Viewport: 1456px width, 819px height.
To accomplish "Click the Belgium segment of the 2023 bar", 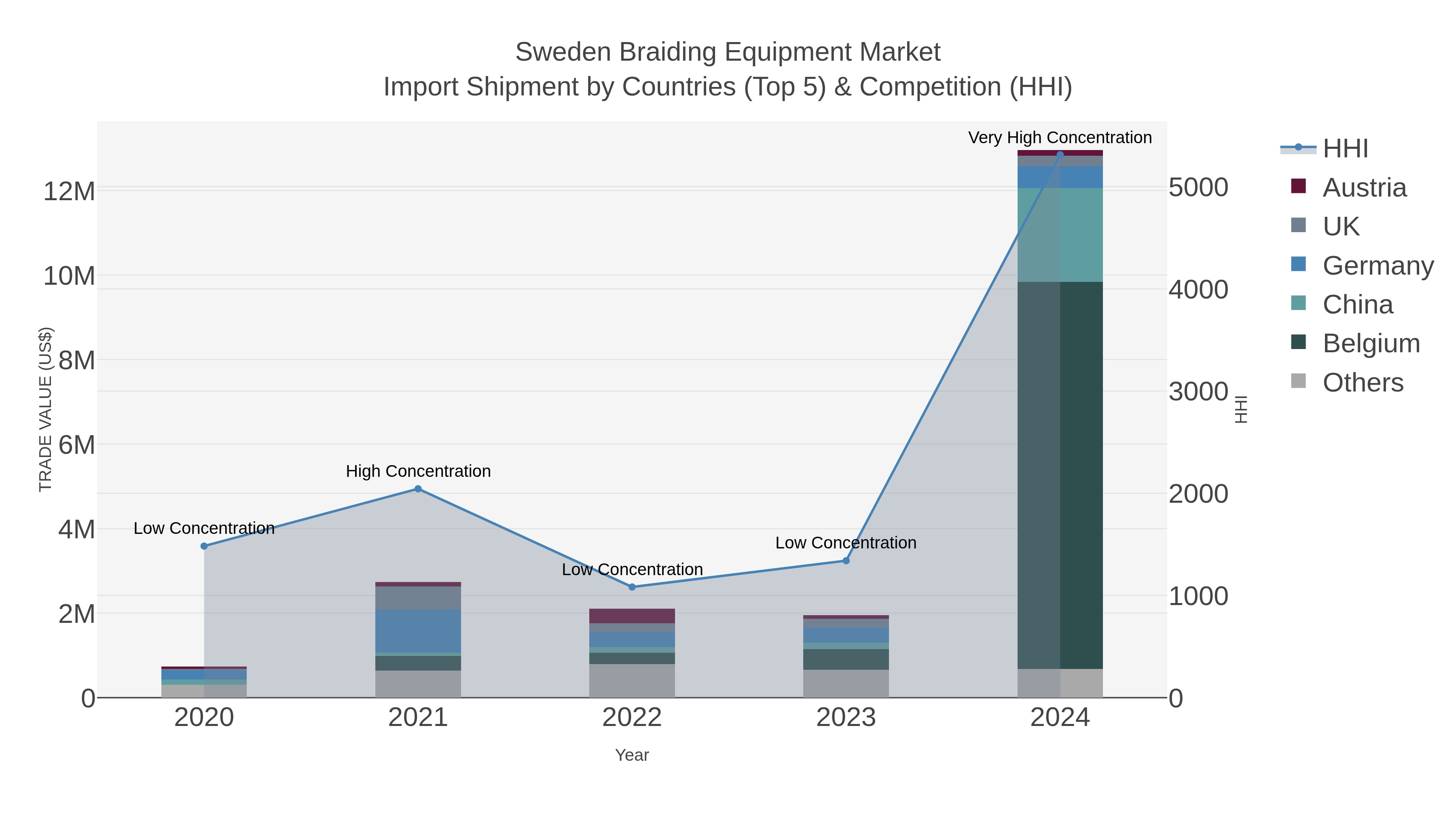I will point(846,660).
